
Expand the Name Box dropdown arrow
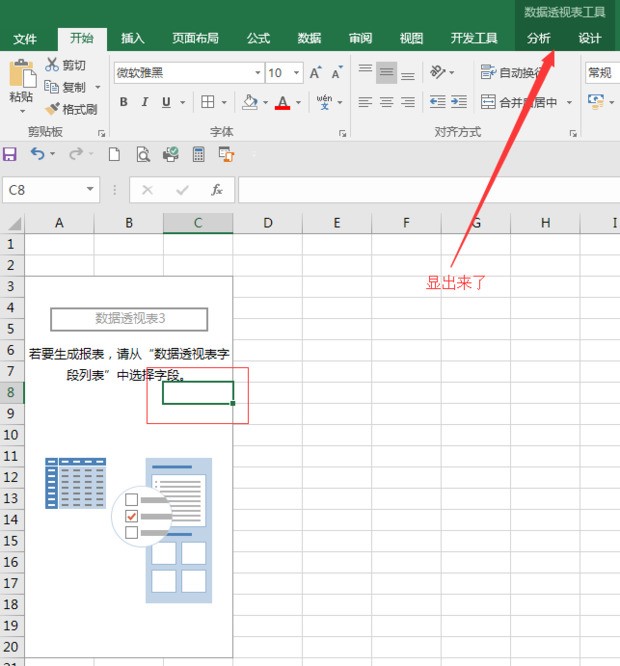pyautogui.click(x=91, y=190)
